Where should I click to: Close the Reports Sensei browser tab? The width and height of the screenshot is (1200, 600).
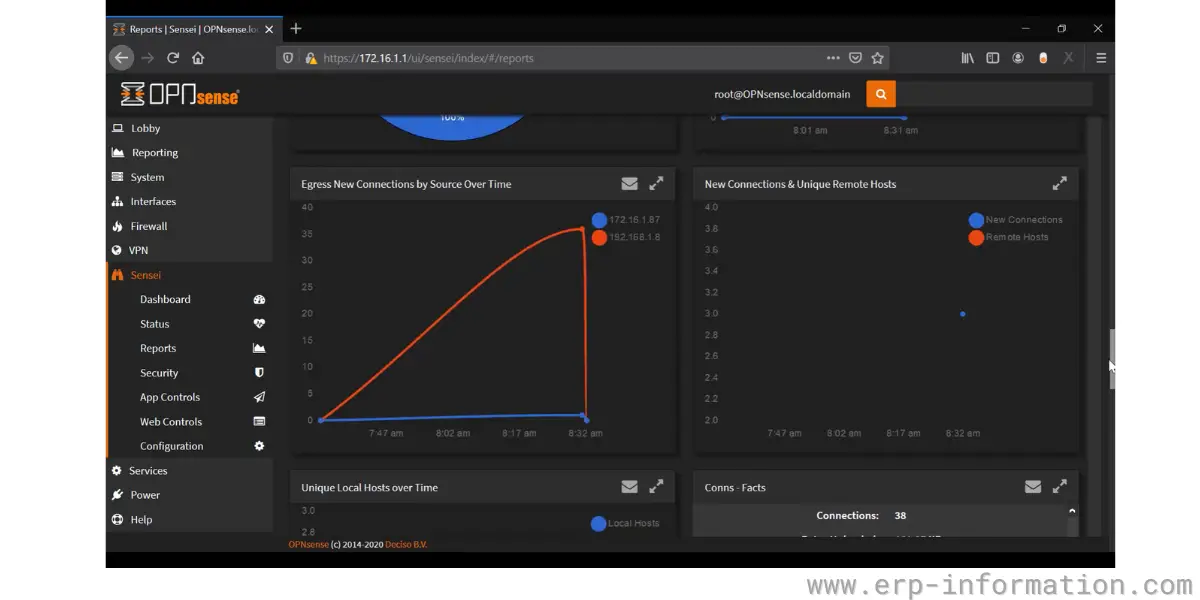(x=268, y=29)
